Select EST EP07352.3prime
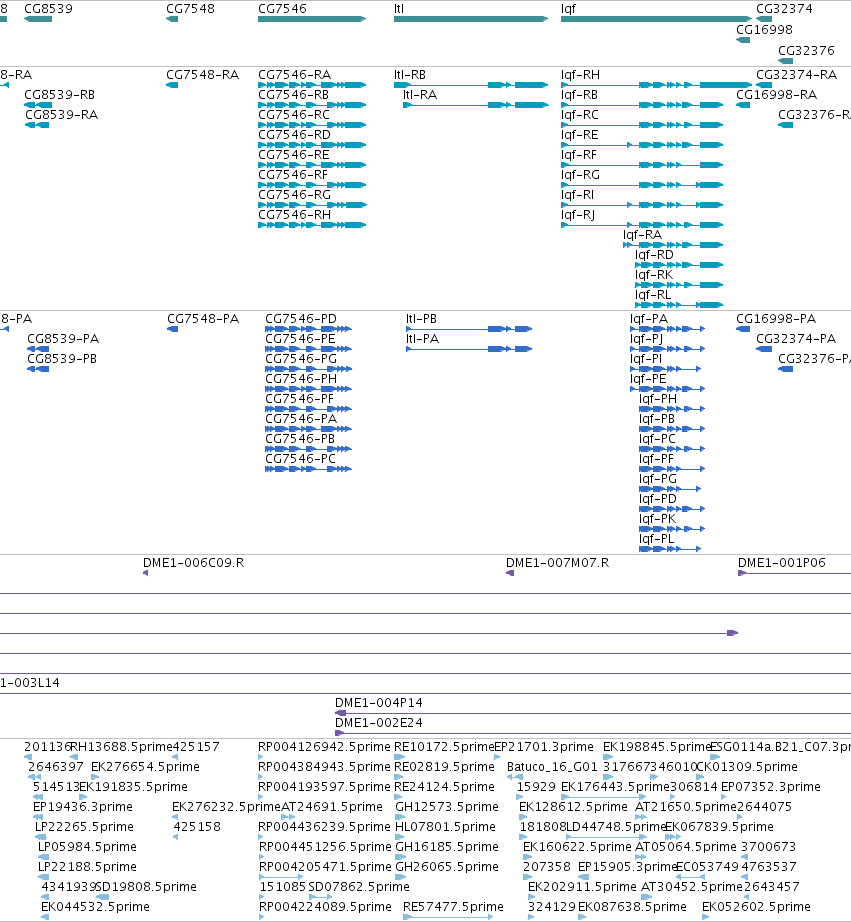This screenshot has height=922, width=851. pyautogui.click(x=770, y=787)
